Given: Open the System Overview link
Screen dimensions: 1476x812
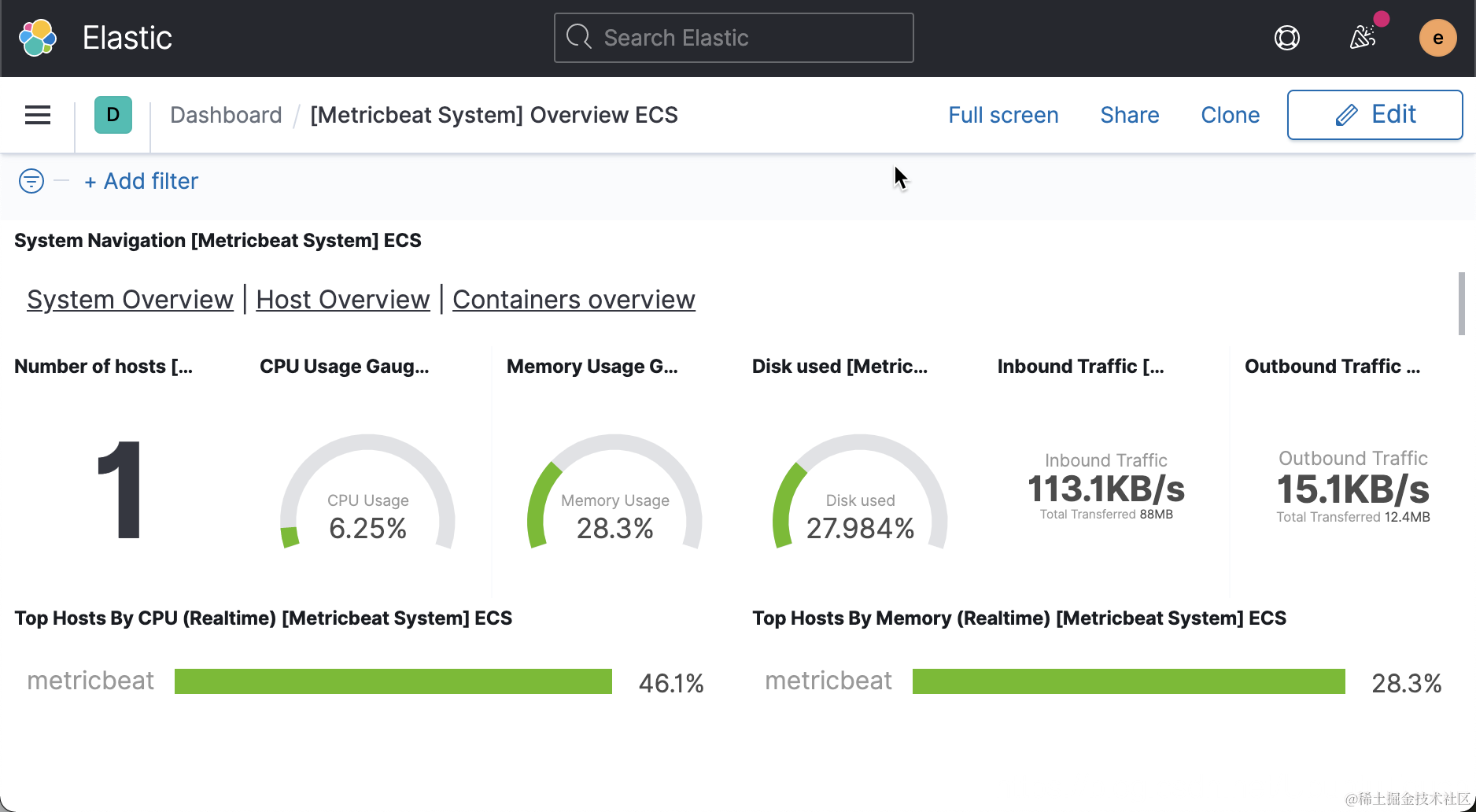Looking at the screenshot, I should click(130, 300).
